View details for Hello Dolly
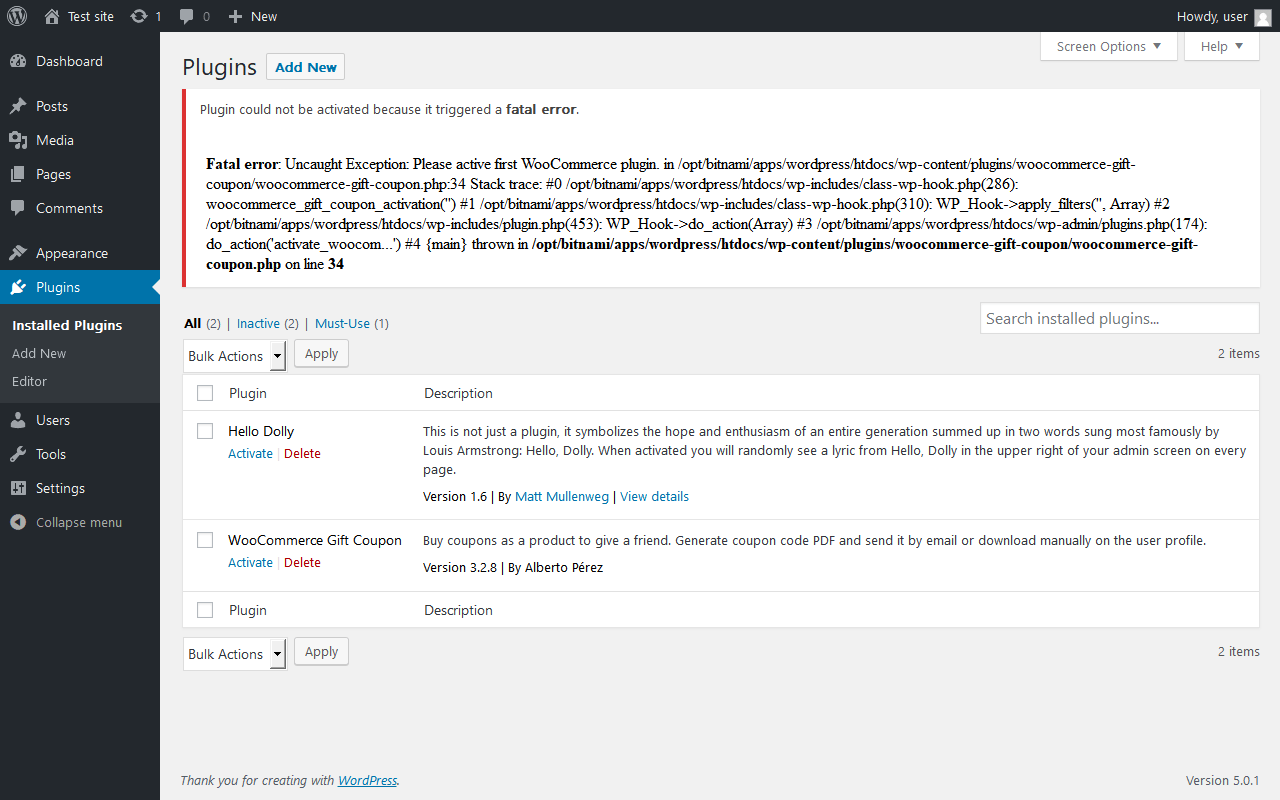Screen dimensions: 1280x800 coord(654,496)
